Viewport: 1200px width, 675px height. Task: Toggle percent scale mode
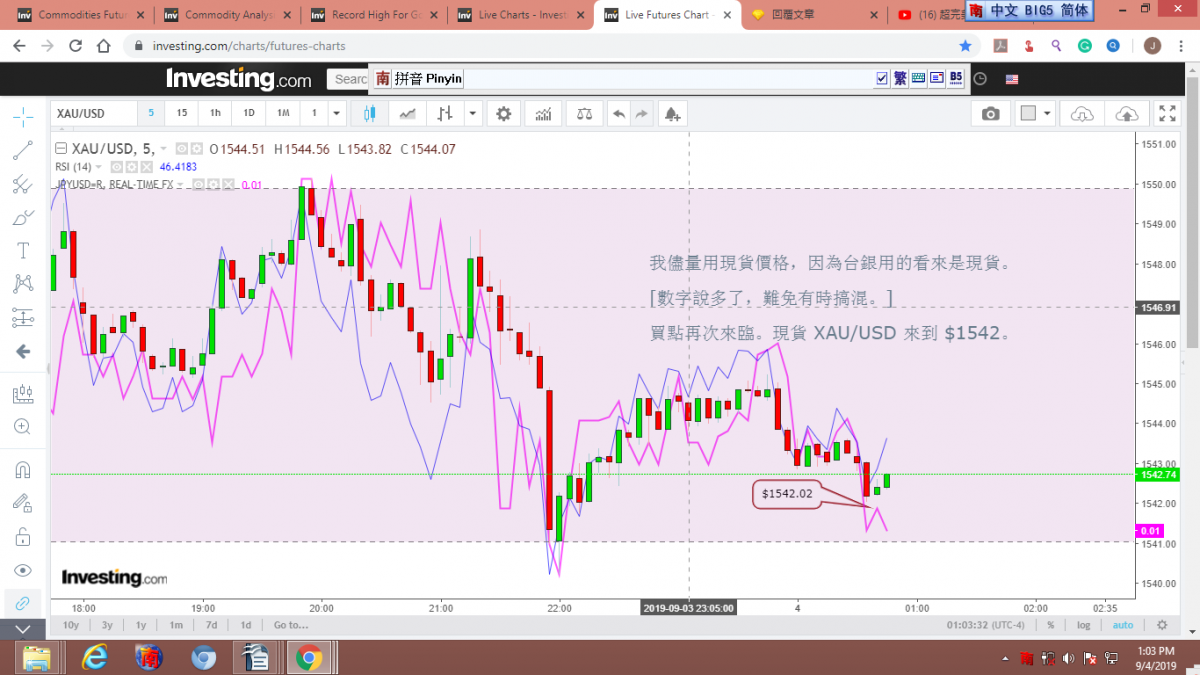pyautogui.click(x=1051, y=625)
